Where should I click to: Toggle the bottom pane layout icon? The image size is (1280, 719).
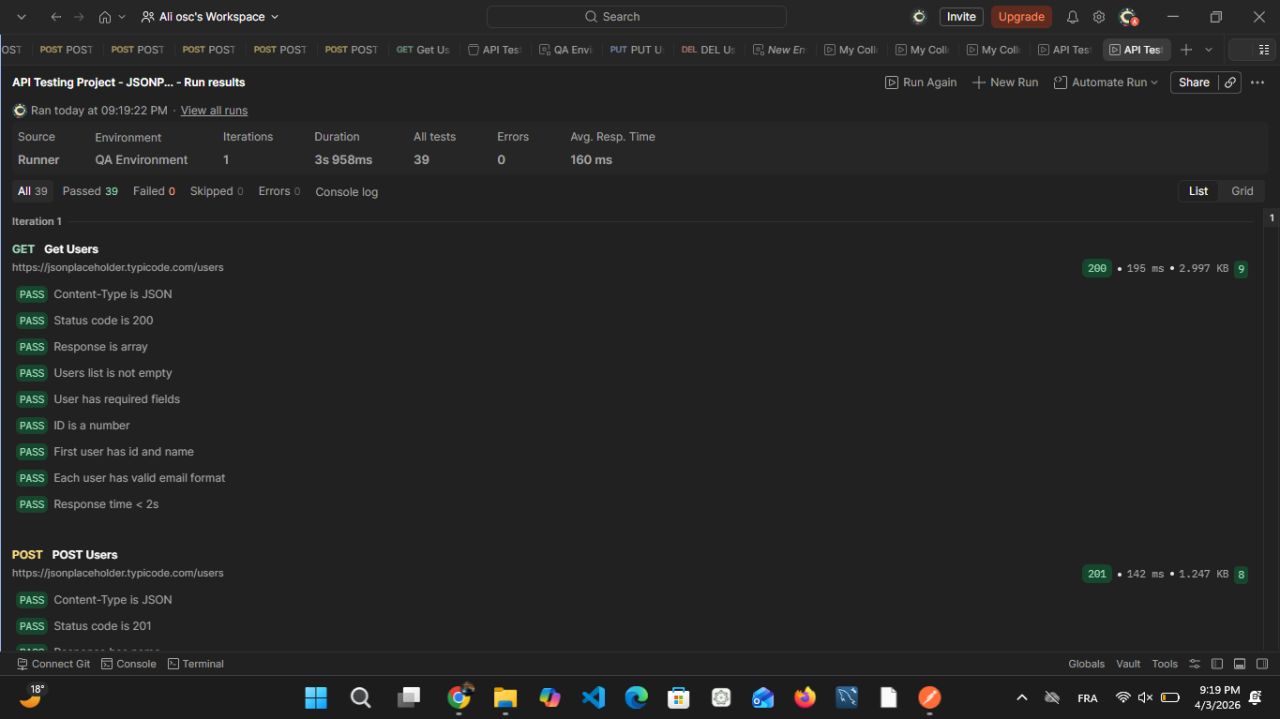1239,664
